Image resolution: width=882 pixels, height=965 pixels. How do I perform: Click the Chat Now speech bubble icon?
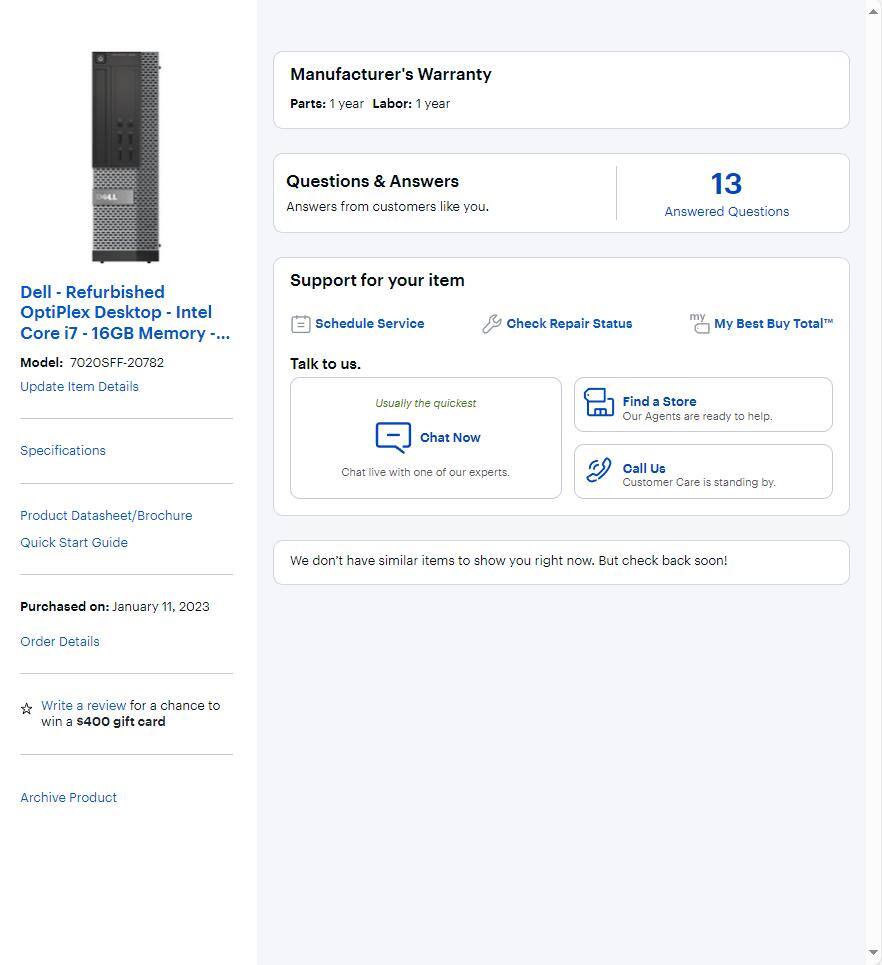point(392,436)
